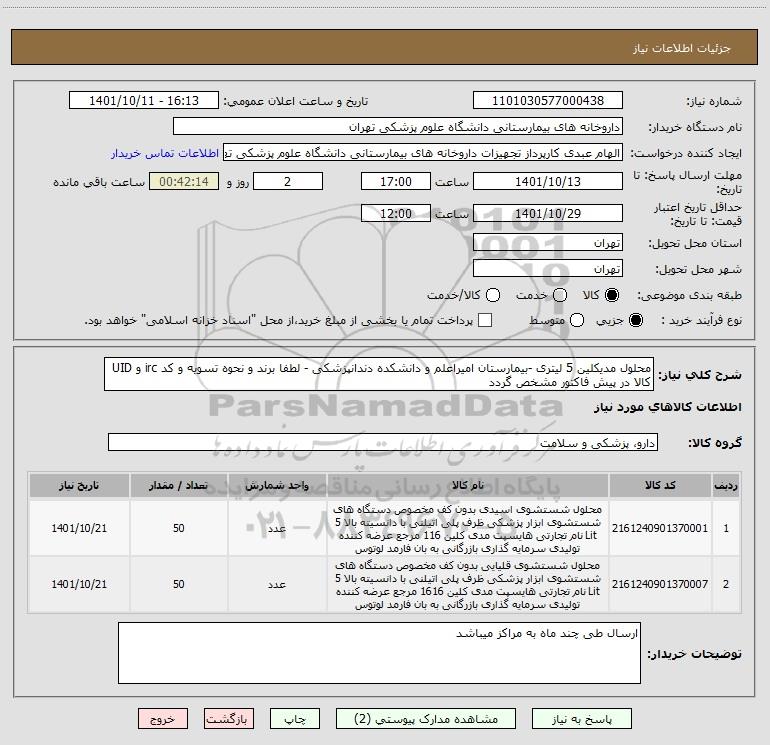Click the remaining days field showing 2
The image size is (770, 745).
(288, 182)
